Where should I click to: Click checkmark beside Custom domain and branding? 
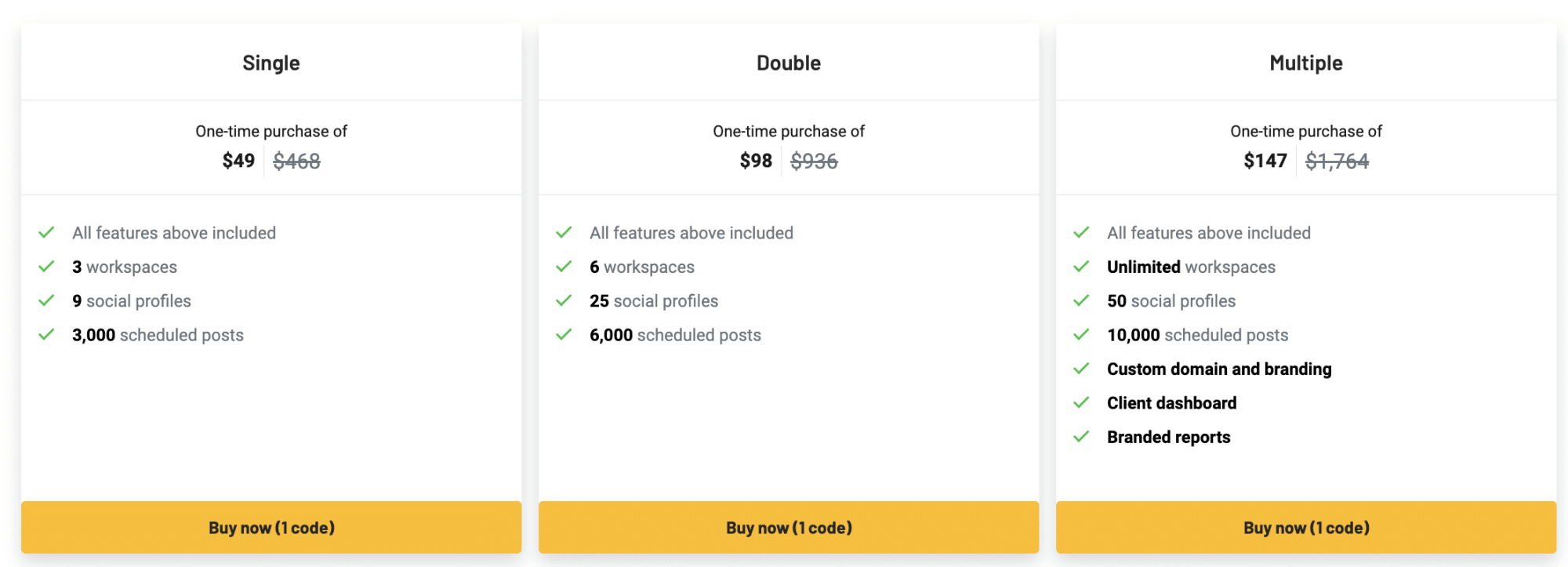[x=1081, y=369]
